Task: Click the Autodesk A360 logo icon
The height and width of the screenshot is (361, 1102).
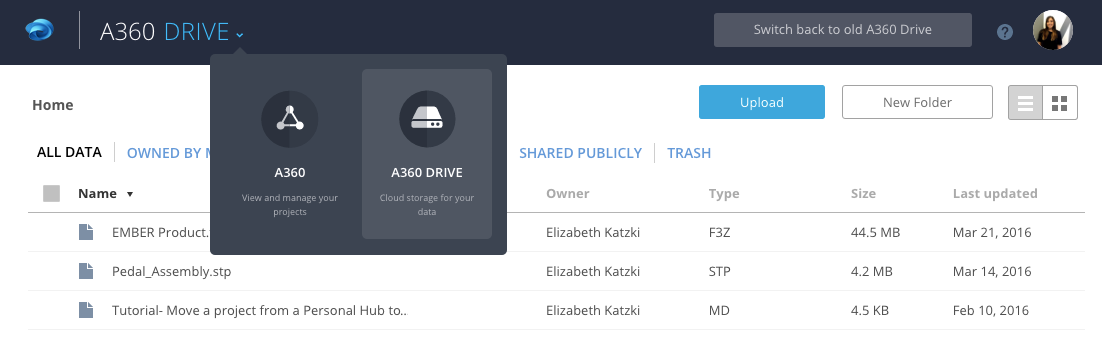Action: 40,31
